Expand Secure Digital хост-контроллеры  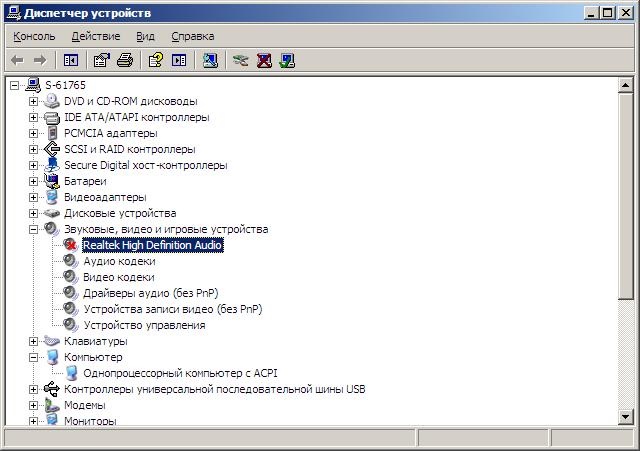(33, 165)
